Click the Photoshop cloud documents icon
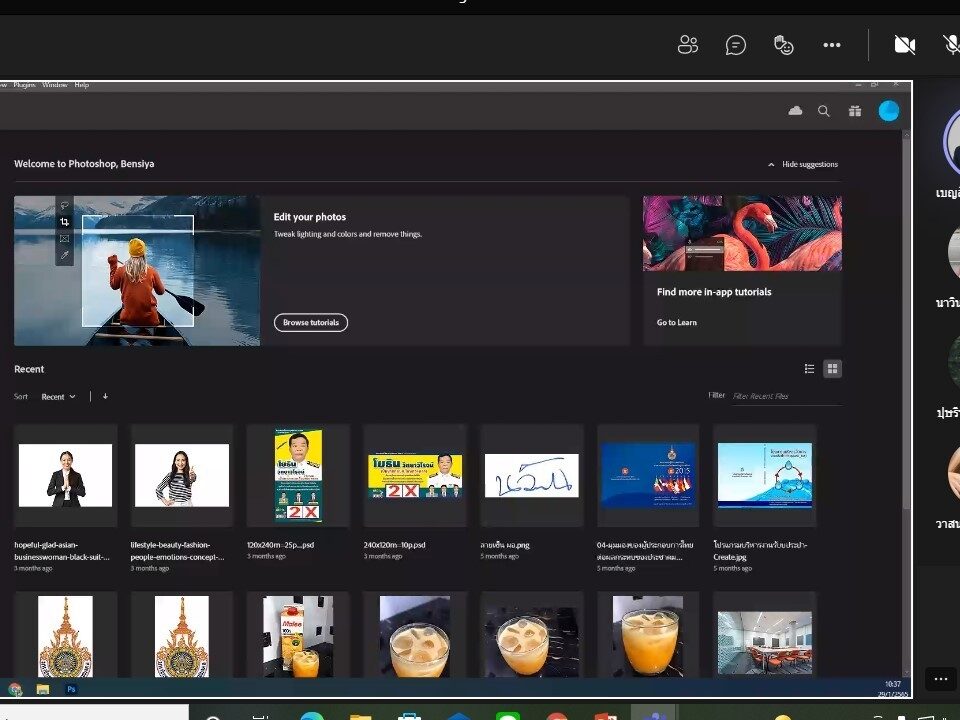Screen dimensions: 960x720 point(795,111)
